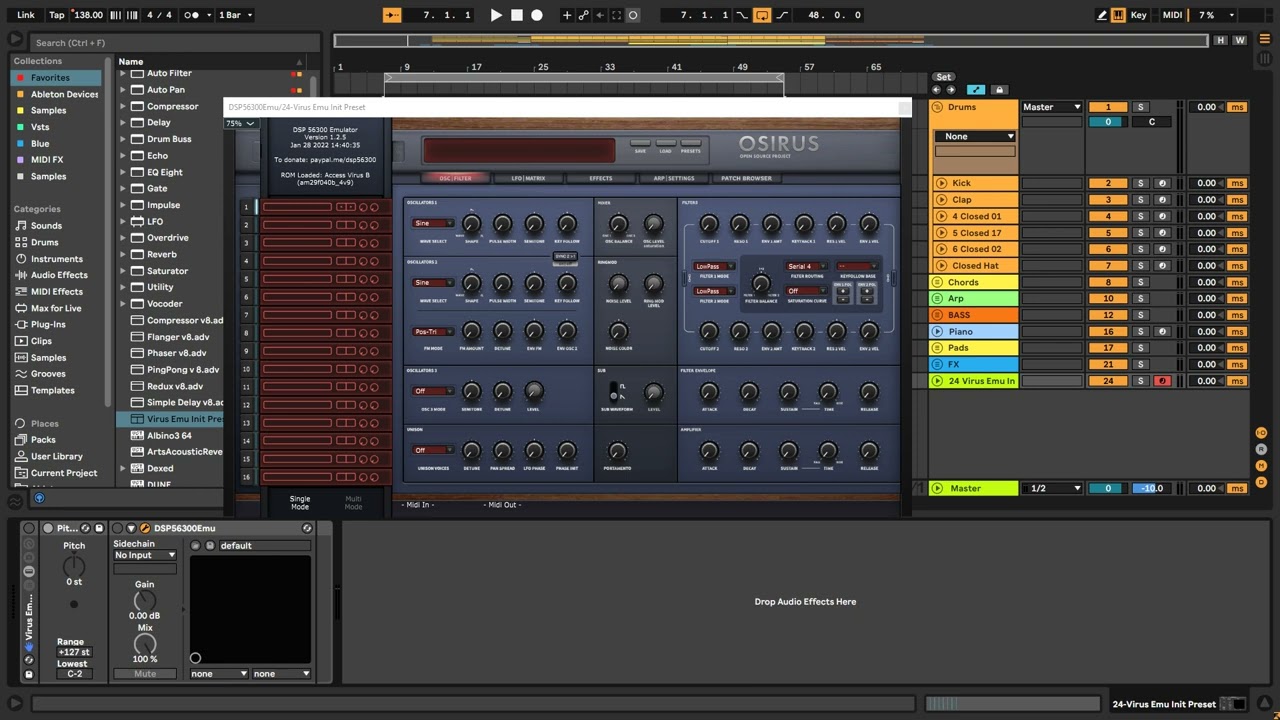Click the Link button
This screenshot has height=720, width=1280.
pos(25,15)
